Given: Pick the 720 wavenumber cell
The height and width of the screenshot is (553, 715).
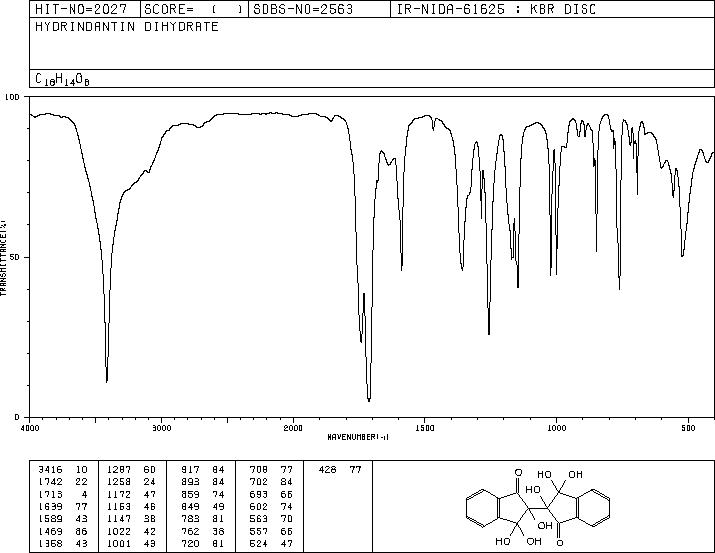Looking at the screenshot, I should (x=190, y=543).
